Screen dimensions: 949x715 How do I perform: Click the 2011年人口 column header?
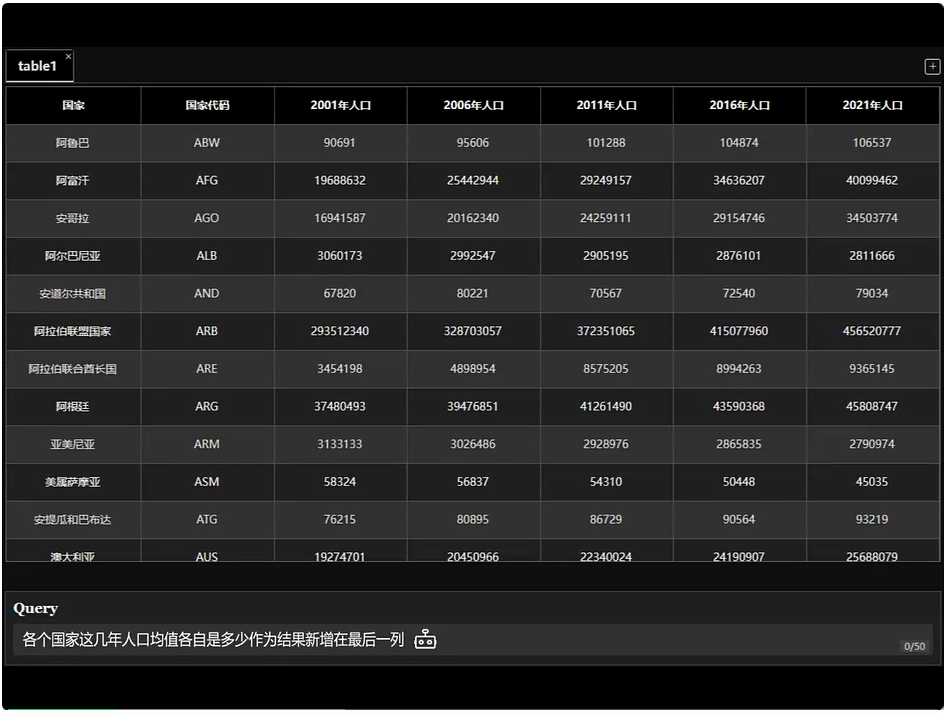606,105
